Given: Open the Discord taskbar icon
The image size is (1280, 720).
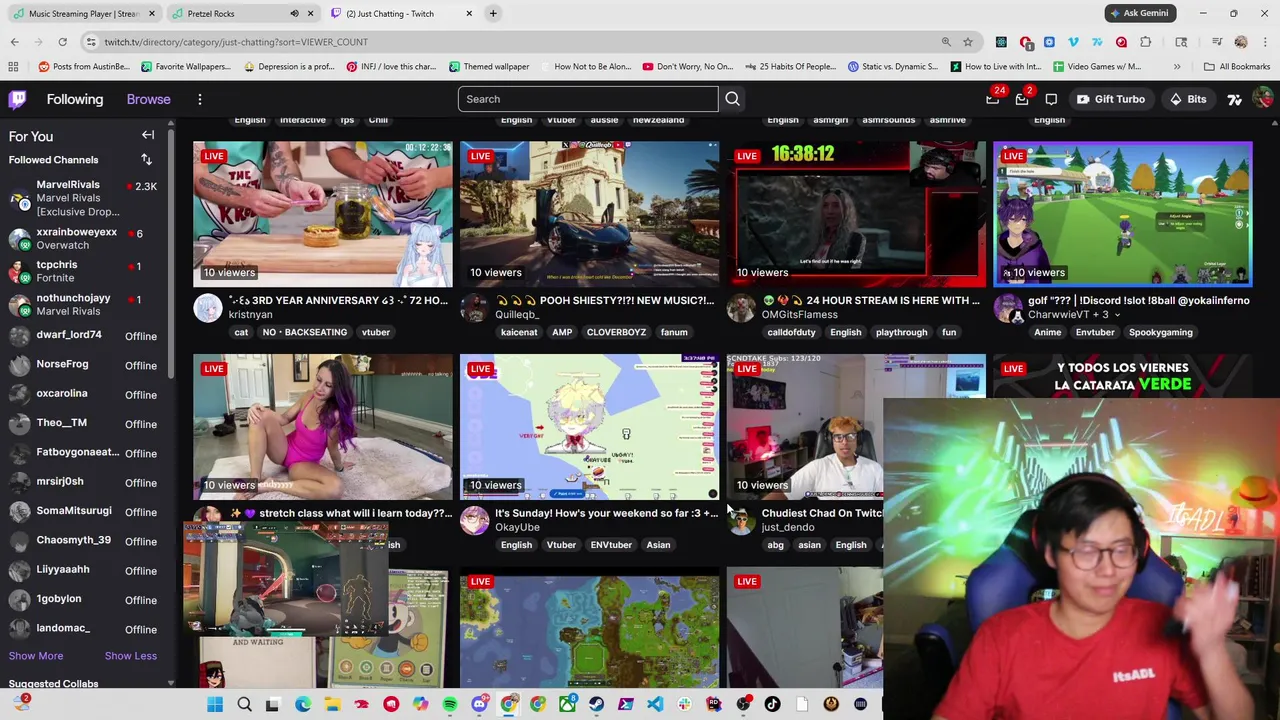Looking at the screenshot, I should pos(479,705).
